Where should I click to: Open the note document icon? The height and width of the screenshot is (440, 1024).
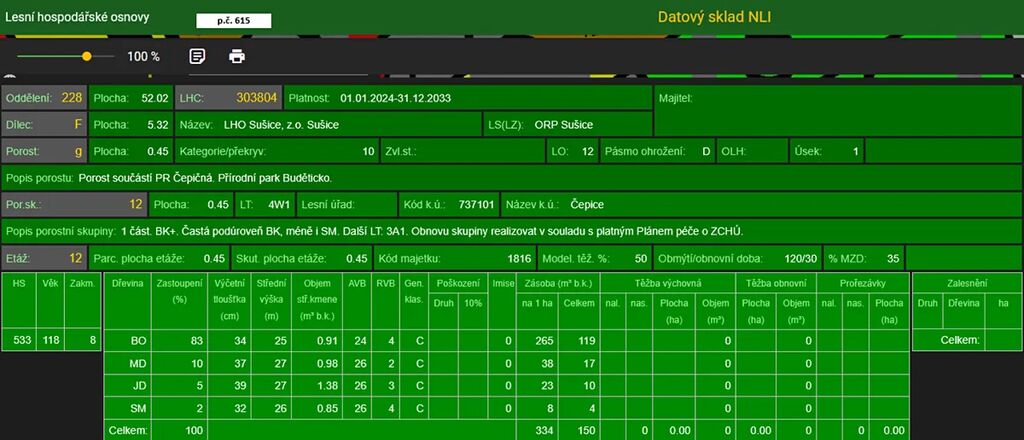point(197,56)
